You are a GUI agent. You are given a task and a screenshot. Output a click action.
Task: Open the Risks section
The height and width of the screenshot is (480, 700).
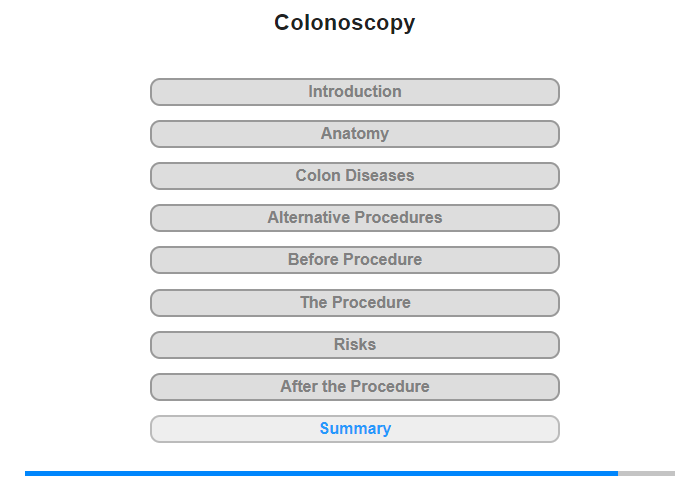[x=354, y=345]
